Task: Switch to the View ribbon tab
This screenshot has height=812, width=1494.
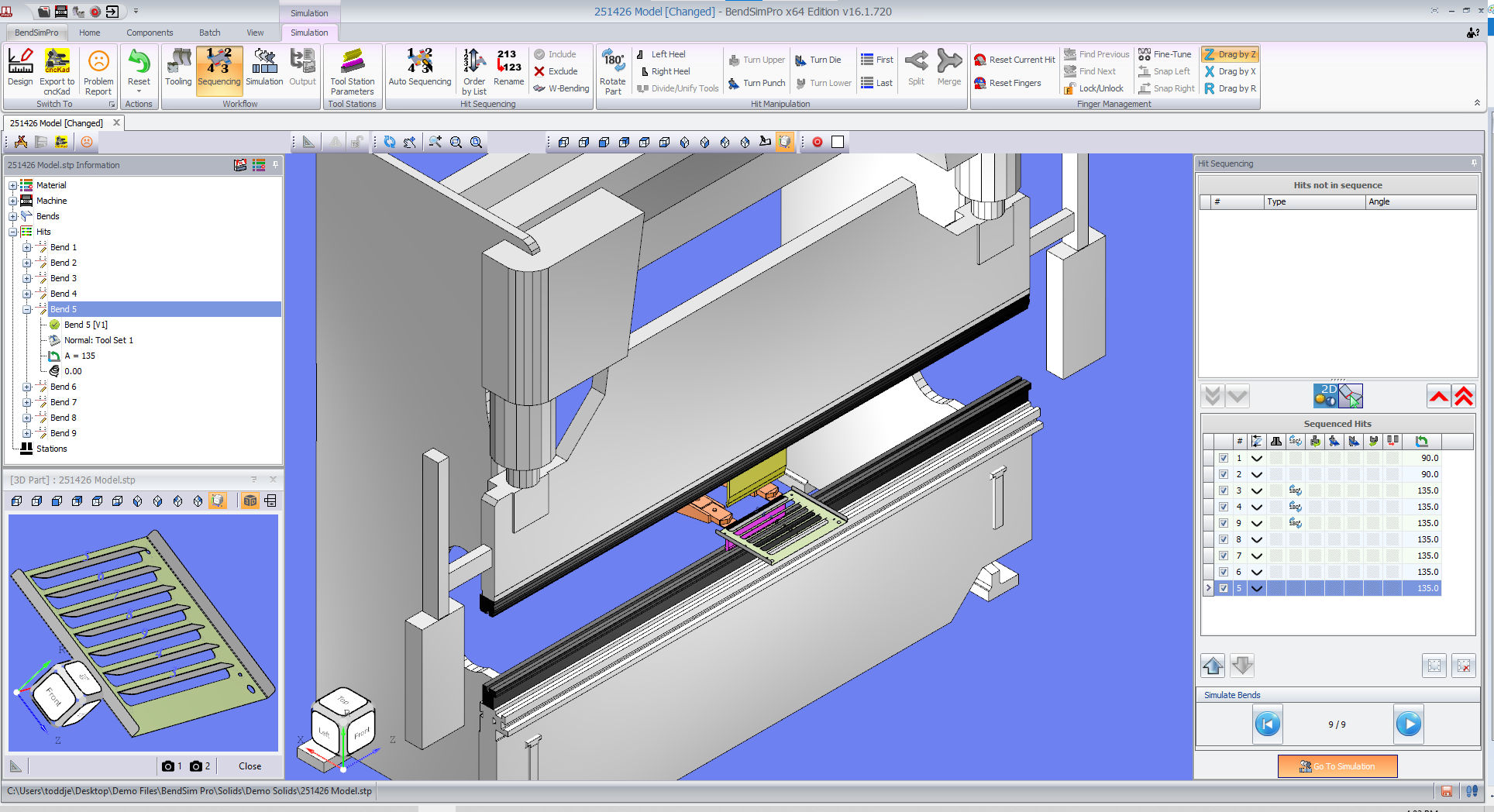Action: click(255, 33)
